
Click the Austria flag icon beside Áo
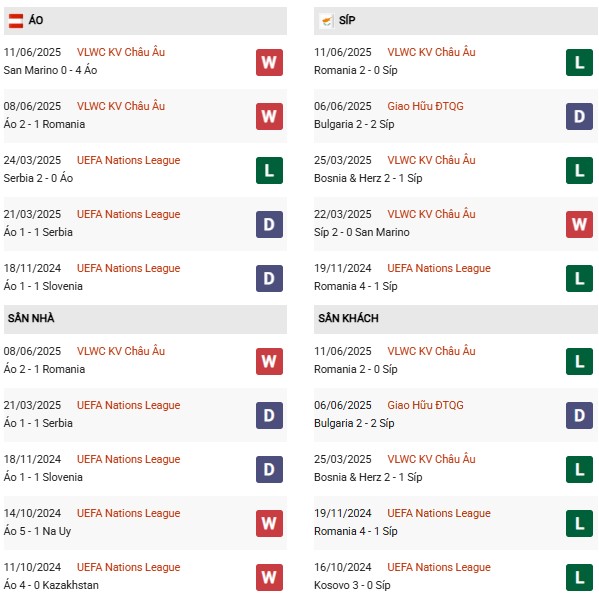[x=16, y=20]
